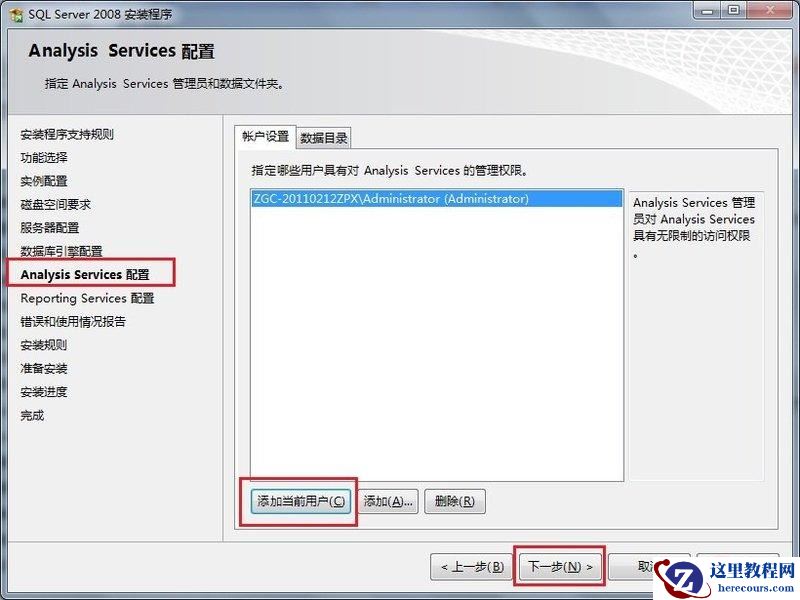Click the 删除(R) button
The image size is (800, 600).
[x=455, y=501]
